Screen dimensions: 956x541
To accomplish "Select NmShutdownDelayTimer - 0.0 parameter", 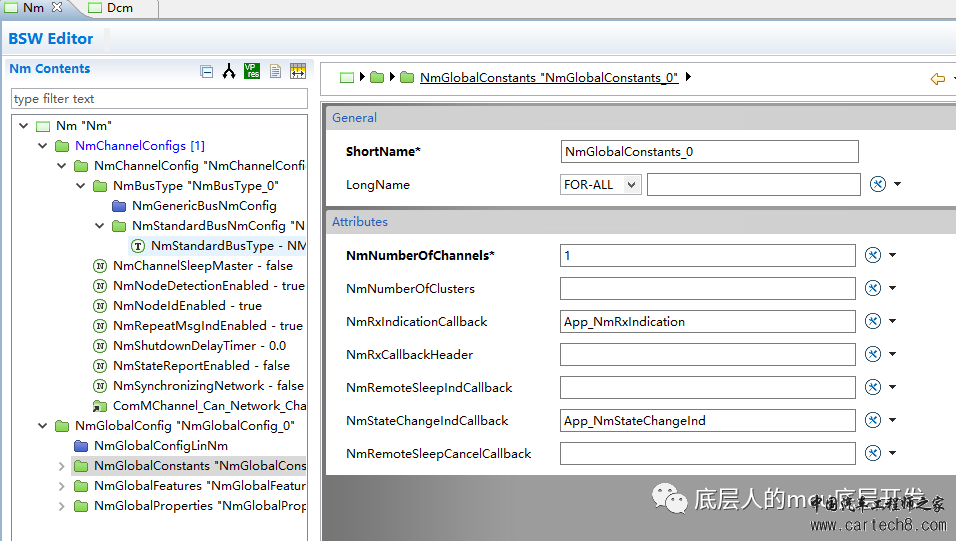I will click(x=199, y=346).
